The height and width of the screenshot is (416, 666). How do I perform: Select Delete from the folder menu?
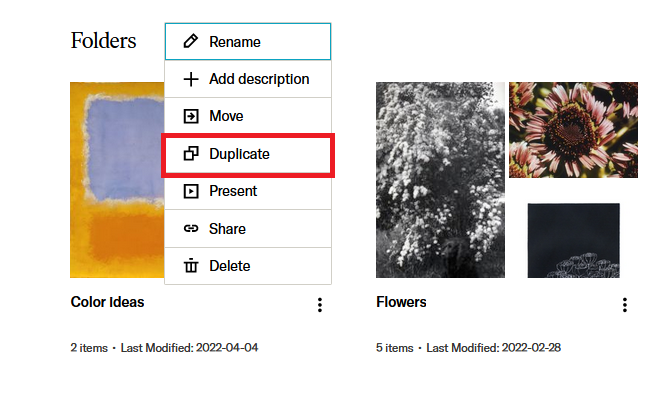248,266
